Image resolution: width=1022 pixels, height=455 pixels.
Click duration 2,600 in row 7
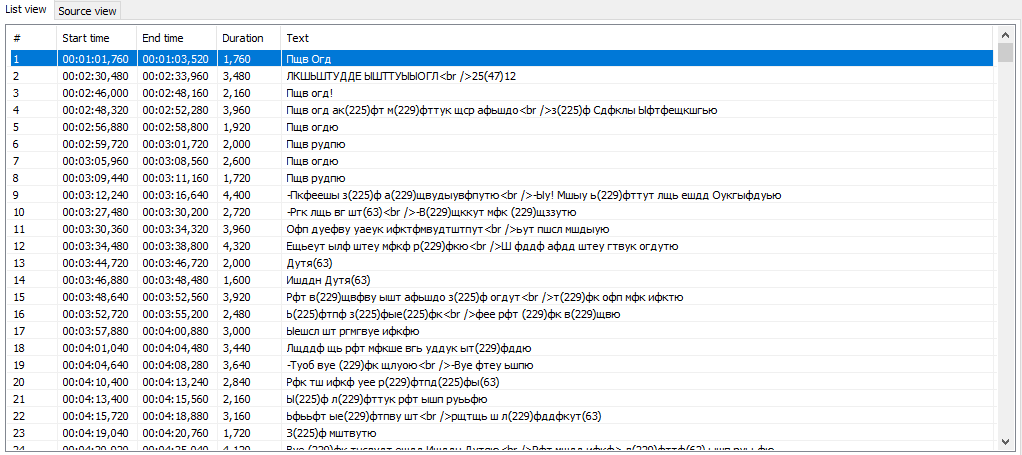click(236, 161)
